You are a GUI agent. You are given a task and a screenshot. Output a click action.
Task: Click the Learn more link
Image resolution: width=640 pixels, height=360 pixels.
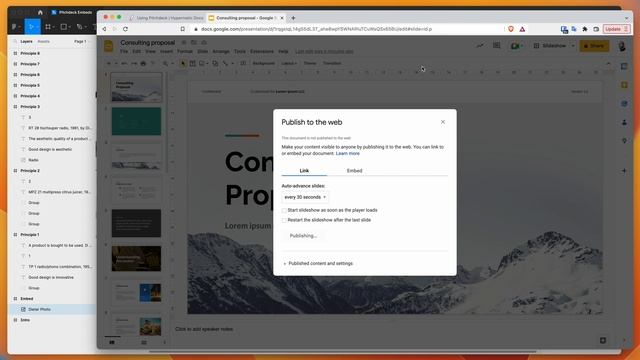click(x=347, y=153)
